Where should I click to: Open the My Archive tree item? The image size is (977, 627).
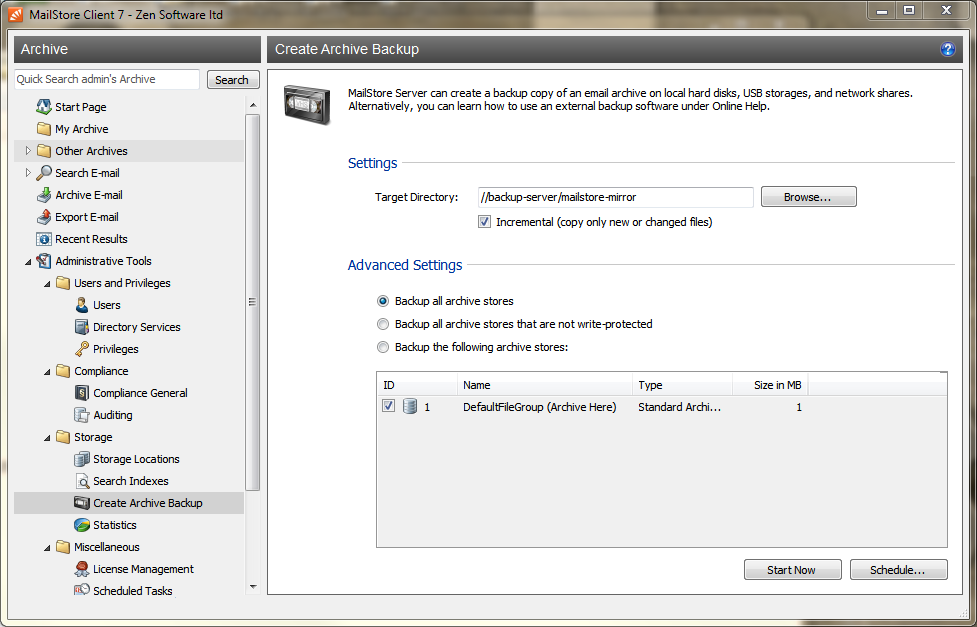pyautogui.click(x=82, y=129)
